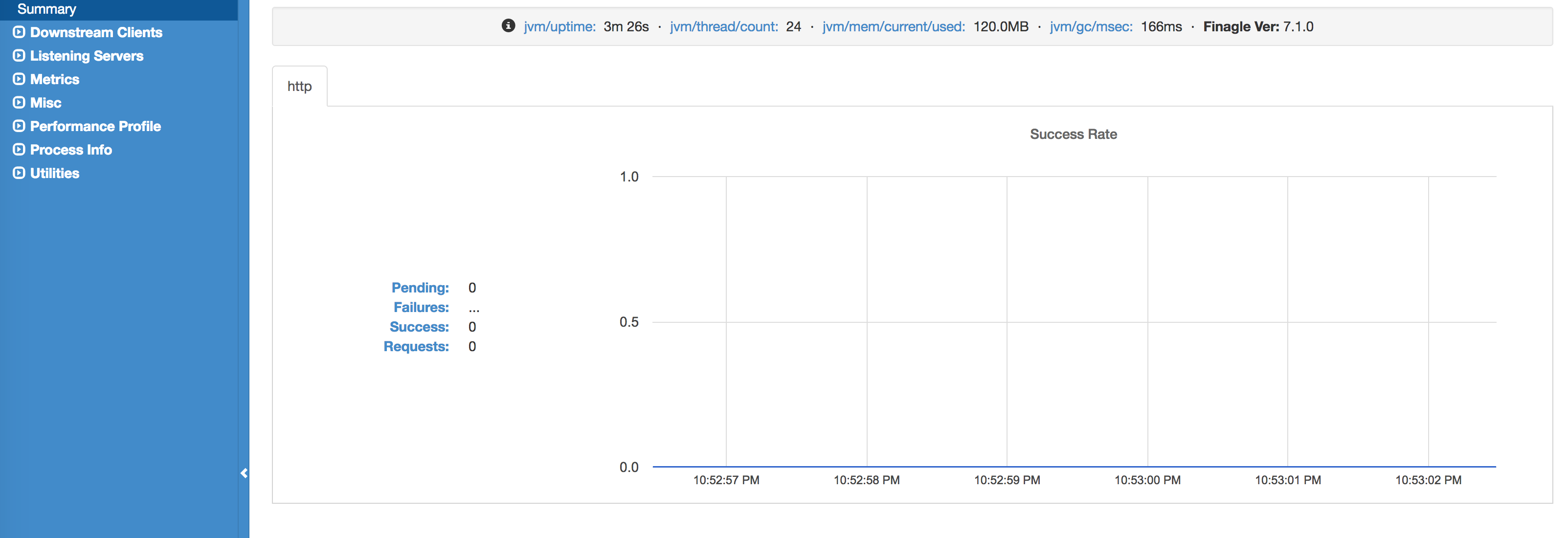This screenshot has height=538, width=1568.
Task: Open the jvm/gc/msec metric link
Action: click(x=1091, y=27)
